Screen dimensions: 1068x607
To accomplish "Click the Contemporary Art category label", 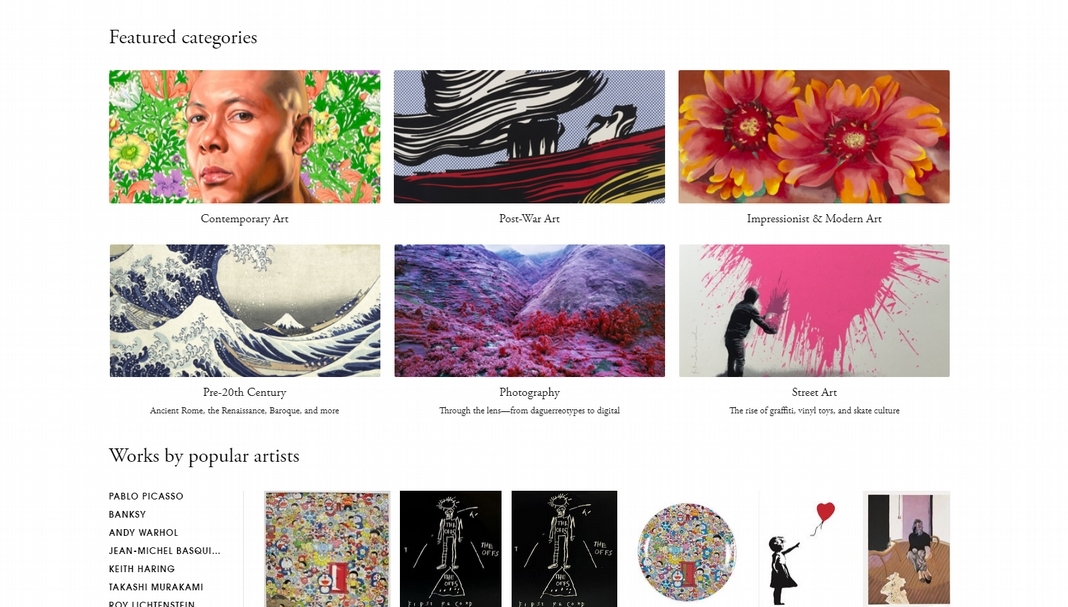I will tap(245, 219).
